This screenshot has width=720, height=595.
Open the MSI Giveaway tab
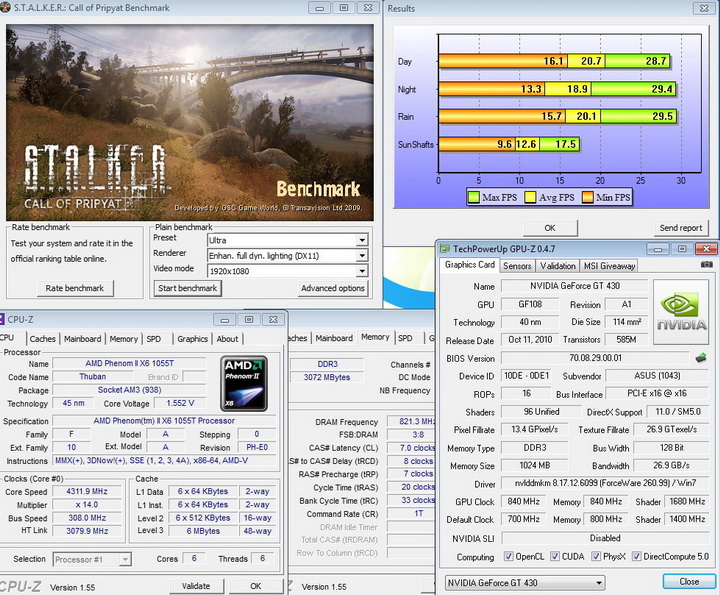609,266
